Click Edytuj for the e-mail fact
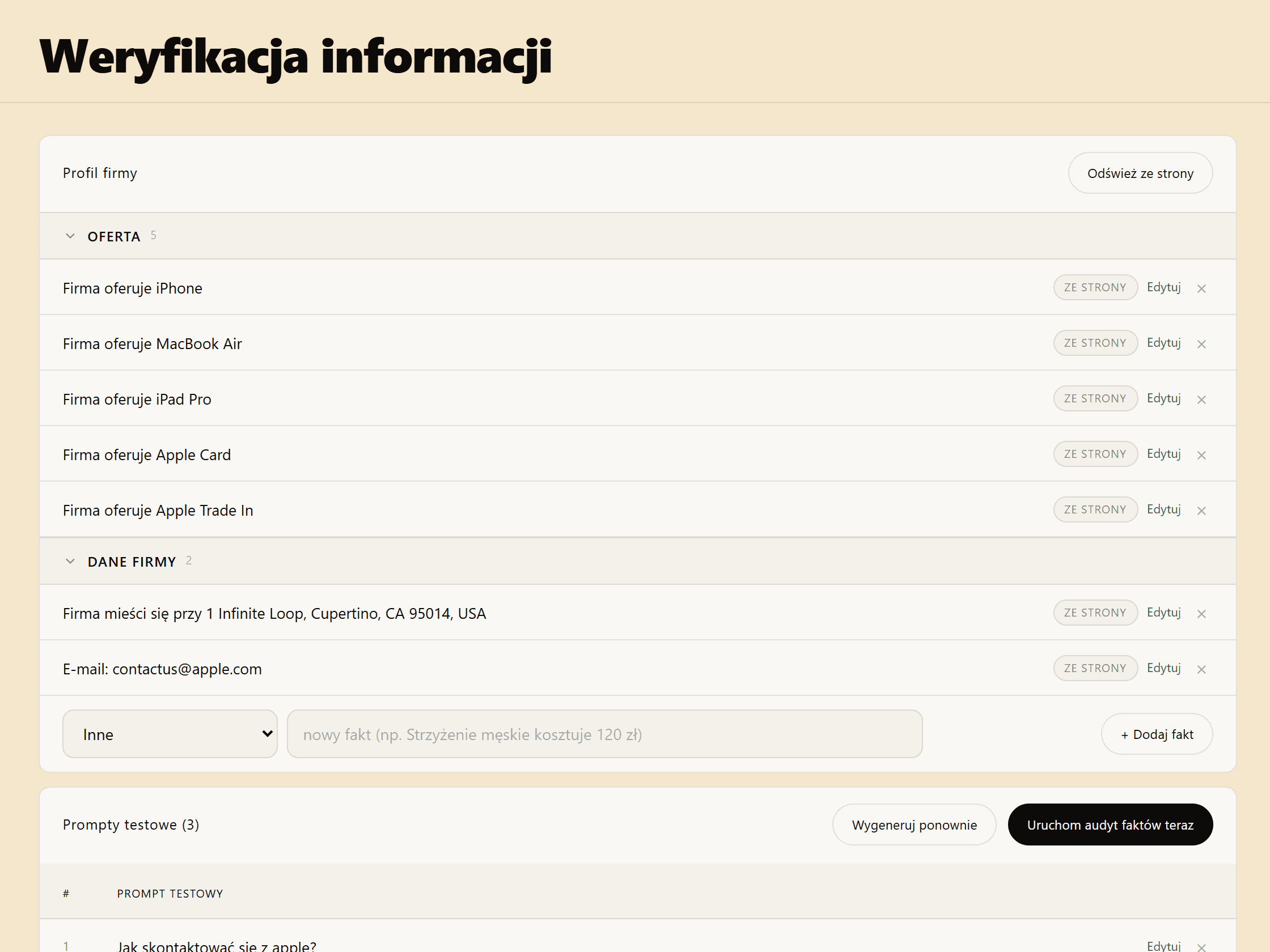 (1163, 668)
